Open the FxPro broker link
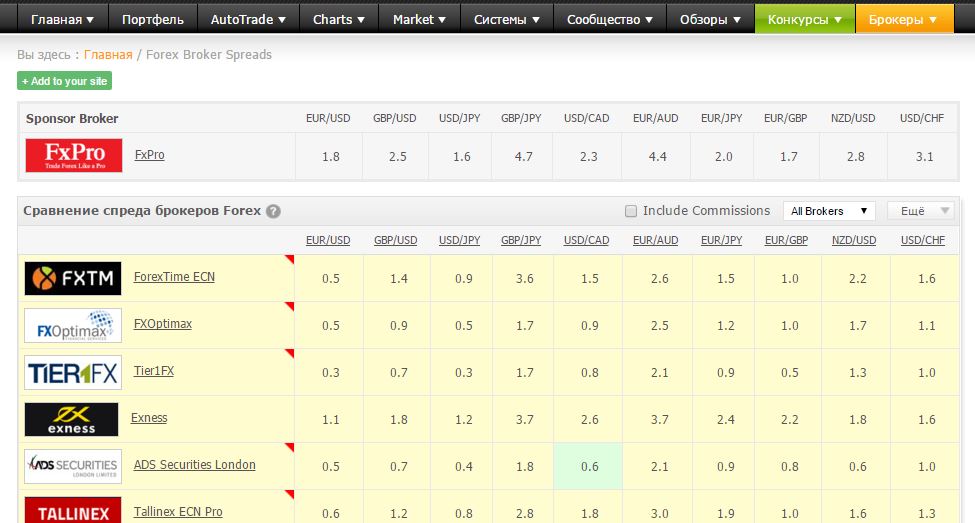The width and height of the screenshot is (975, 523). (x=150, y=155)
